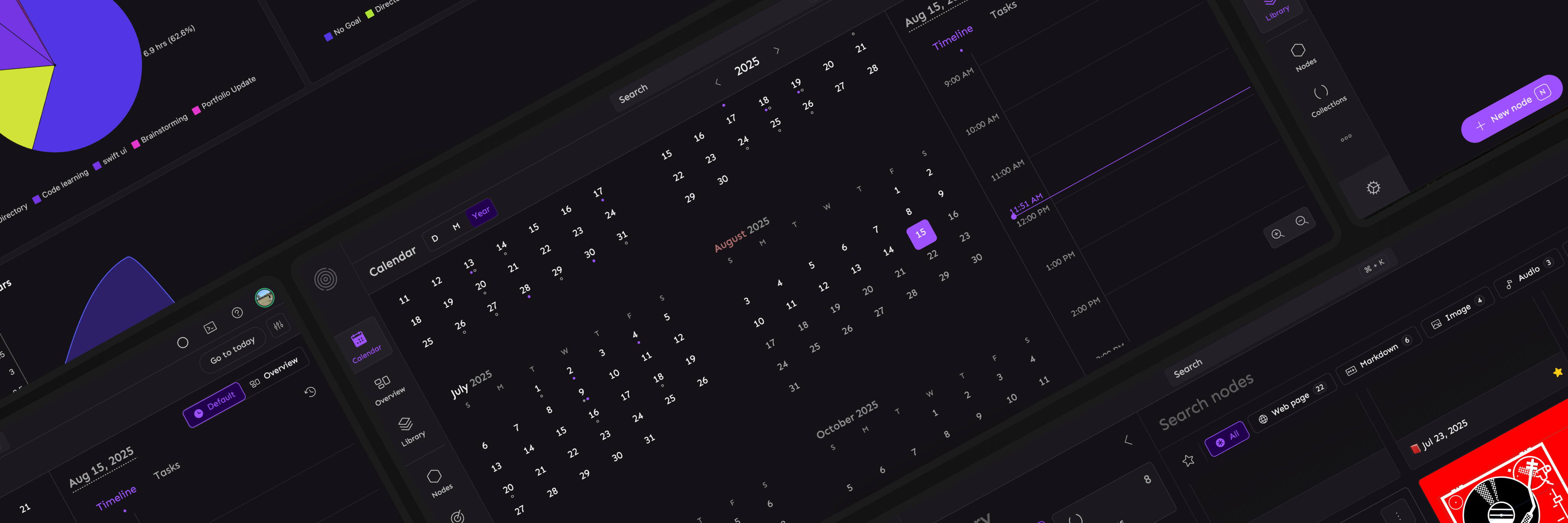
Task: Click the zoom in magnifier icon
Action: click(1277, 234)
